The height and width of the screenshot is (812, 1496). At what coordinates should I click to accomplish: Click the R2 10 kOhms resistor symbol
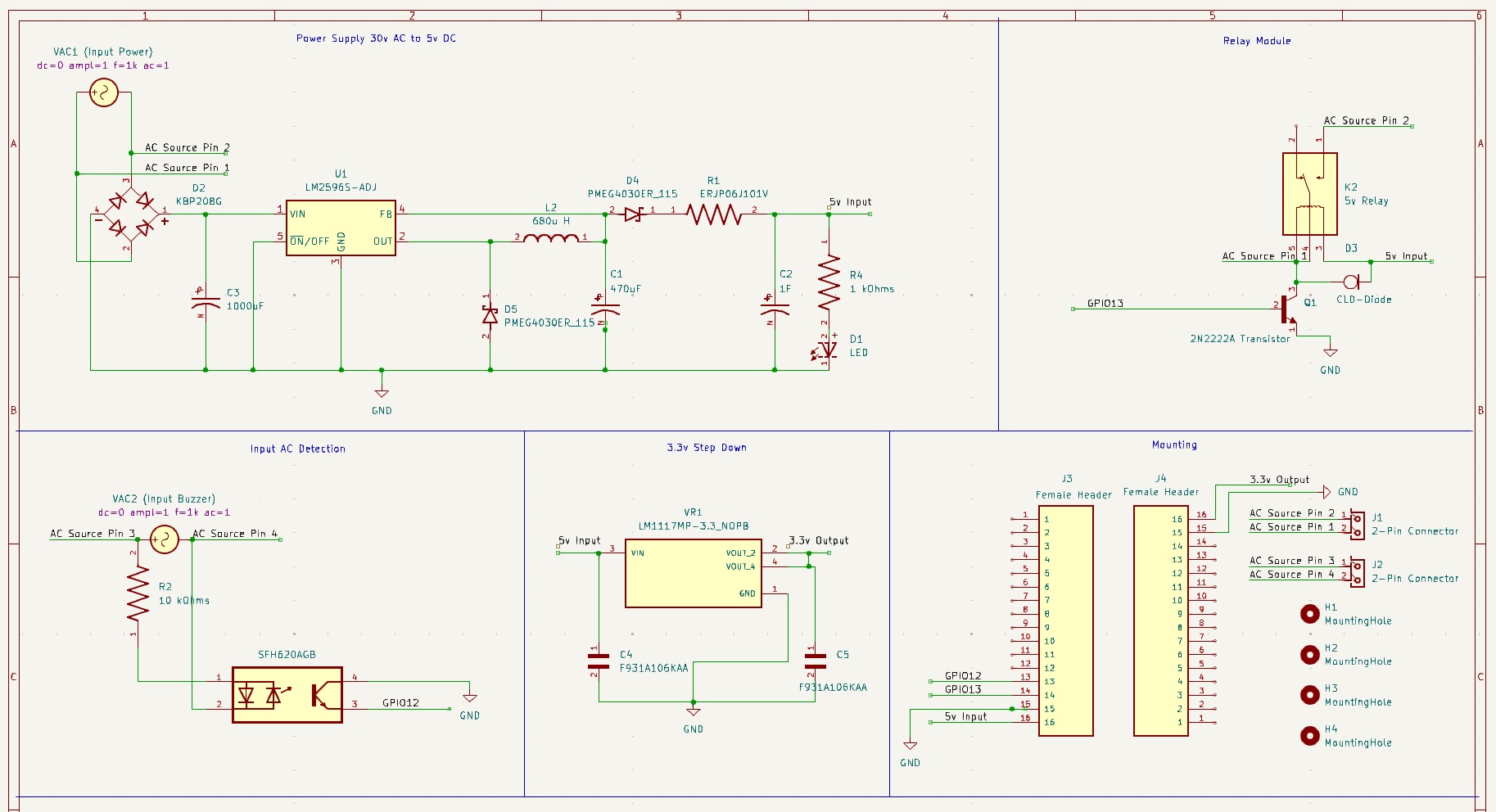[138, 593]
